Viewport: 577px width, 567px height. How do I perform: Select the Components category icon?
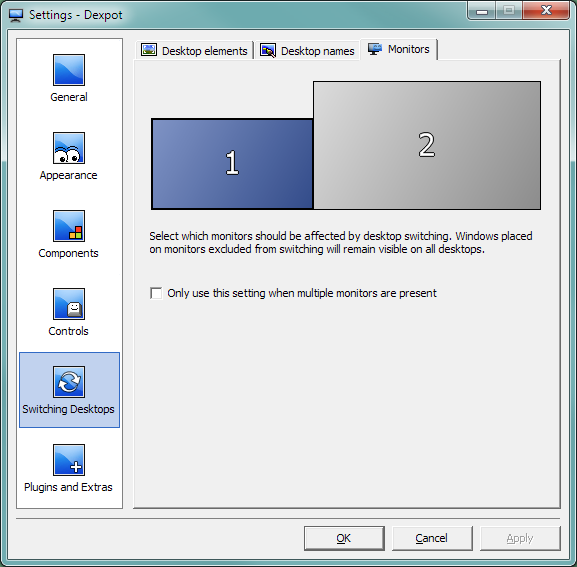click(69, 226)
